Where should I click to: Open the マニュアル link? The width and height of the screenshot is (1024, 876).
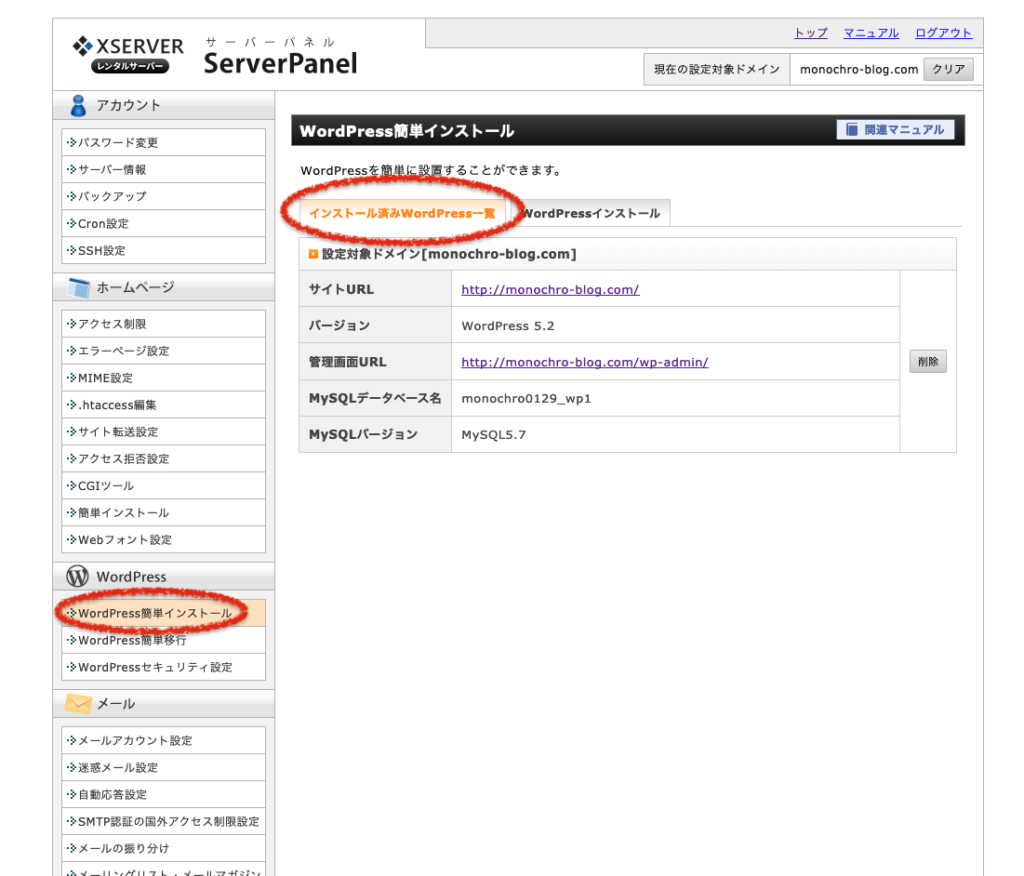[x=871, y=33]
